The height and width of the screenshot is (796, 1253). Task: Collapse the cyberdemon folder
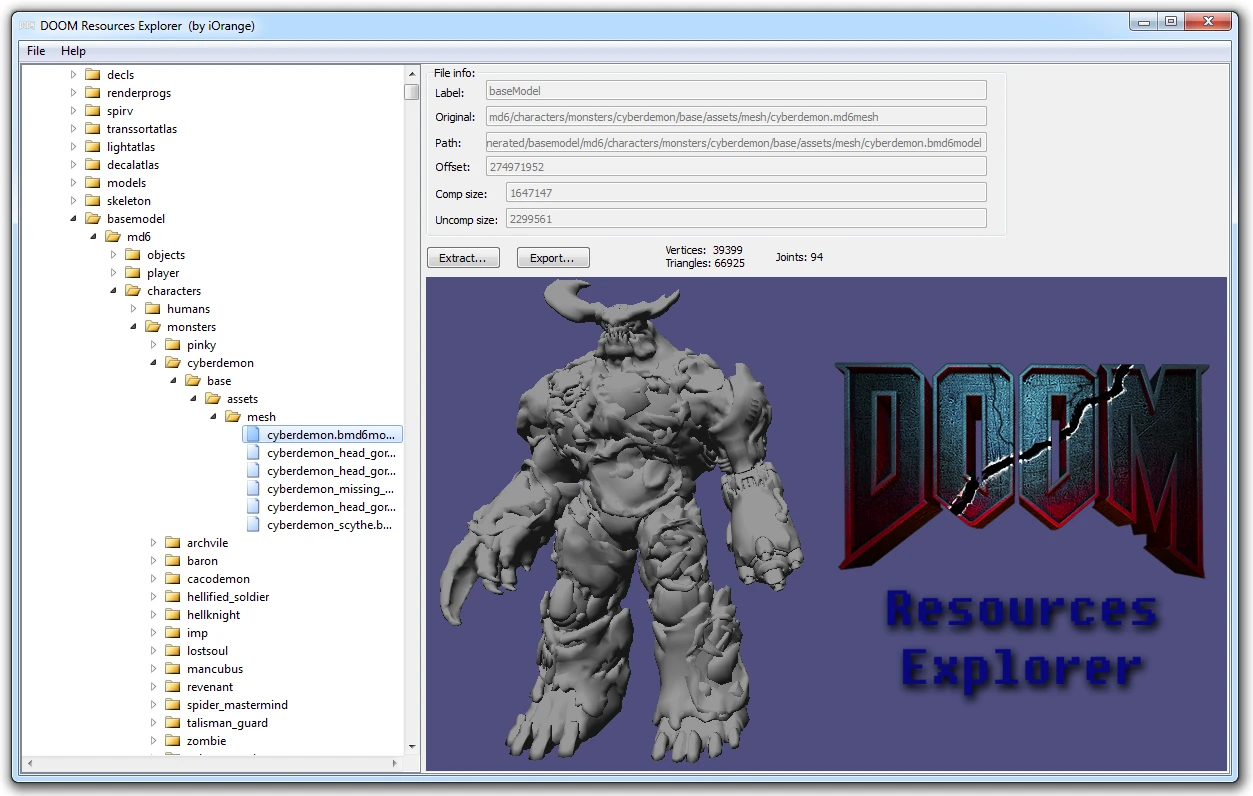click(152, 362)
